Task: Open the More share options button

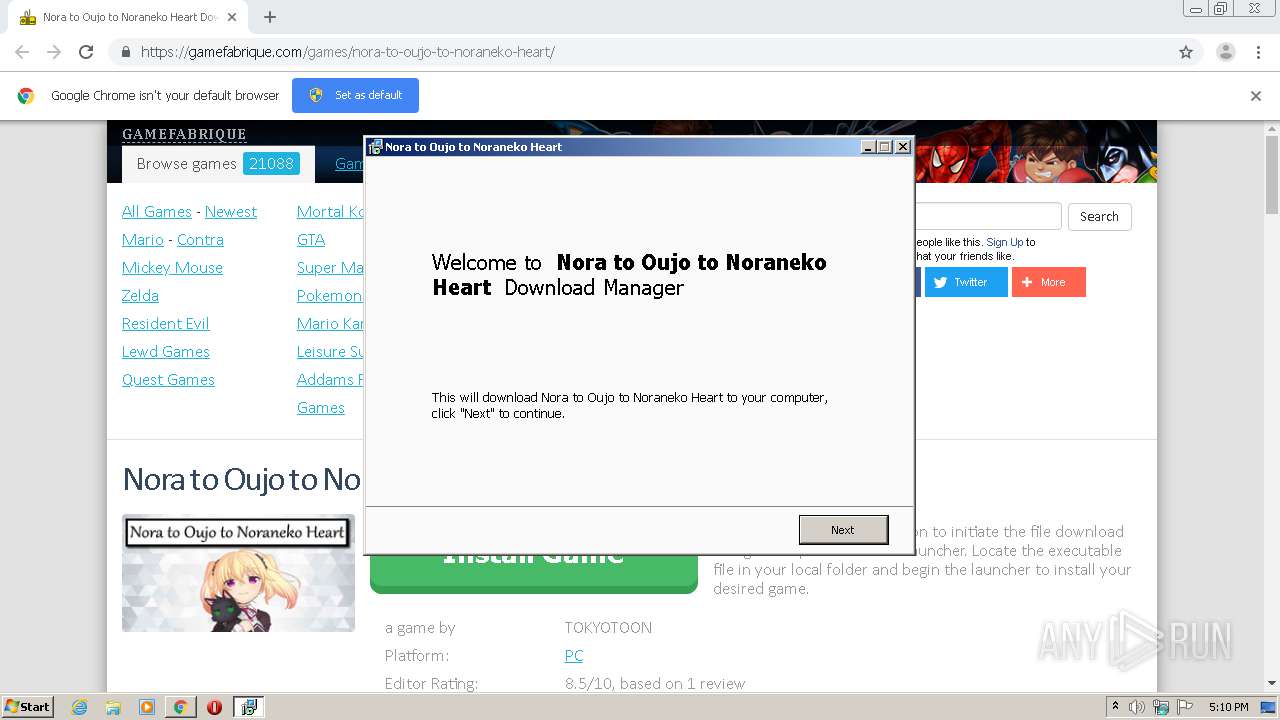Action: point(1048,282)
